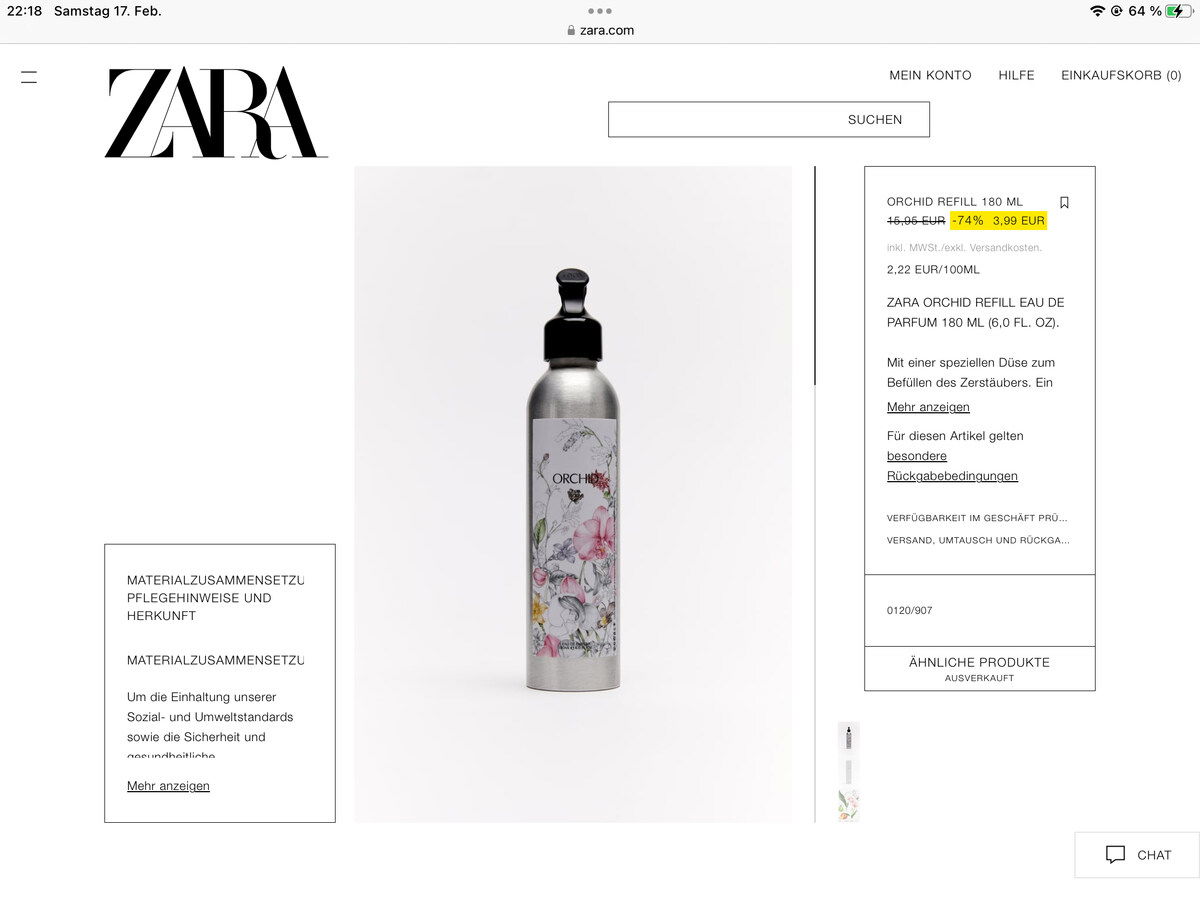The width and height of the screenshot is (1200, 900).
Task: Bookmark the Orchid Refill product
Action: [x=1064, y=202]
